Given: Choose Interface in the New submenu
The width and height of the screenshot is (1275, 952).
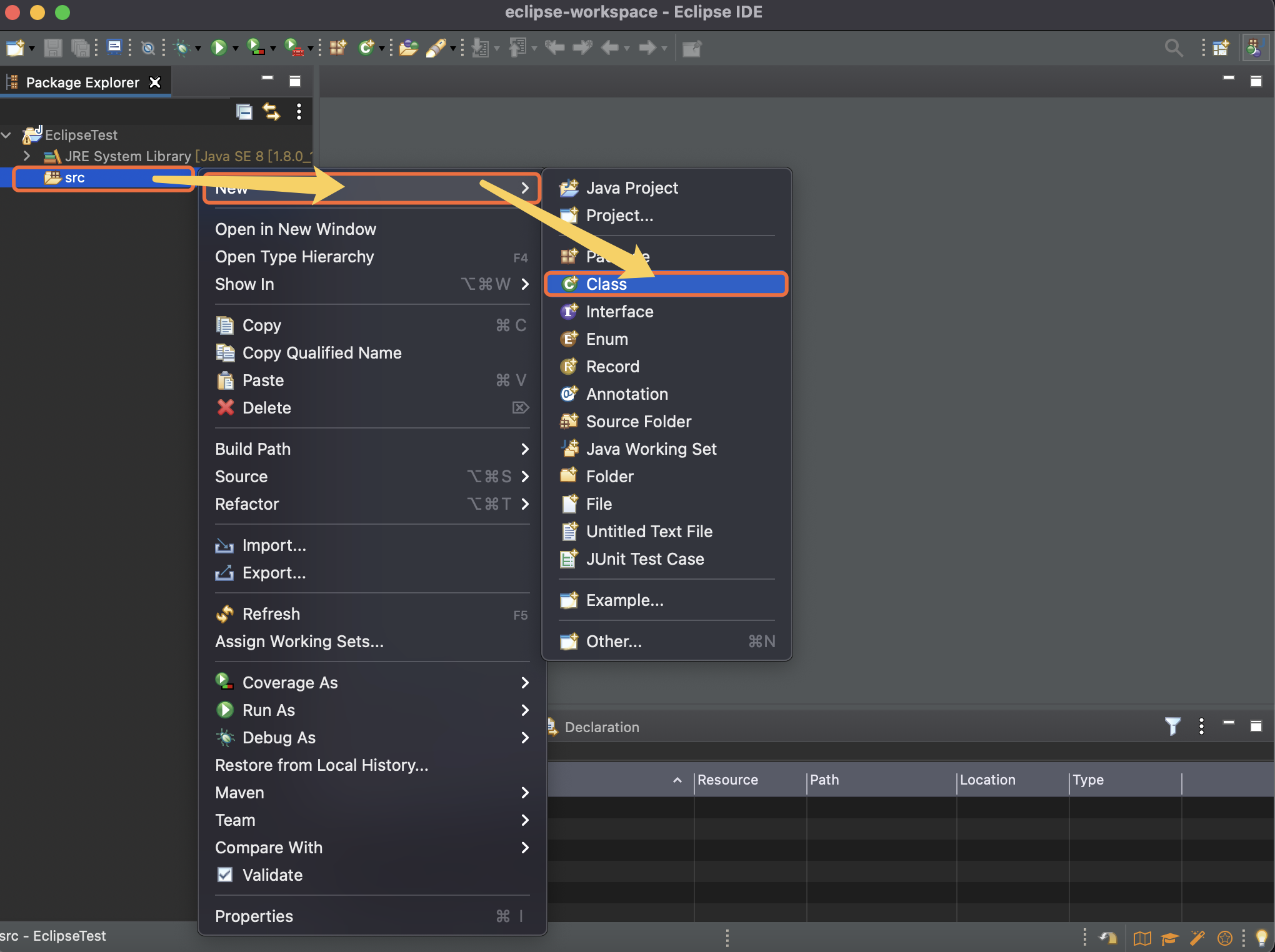Looking at the screenshot, I should point(619,311).
